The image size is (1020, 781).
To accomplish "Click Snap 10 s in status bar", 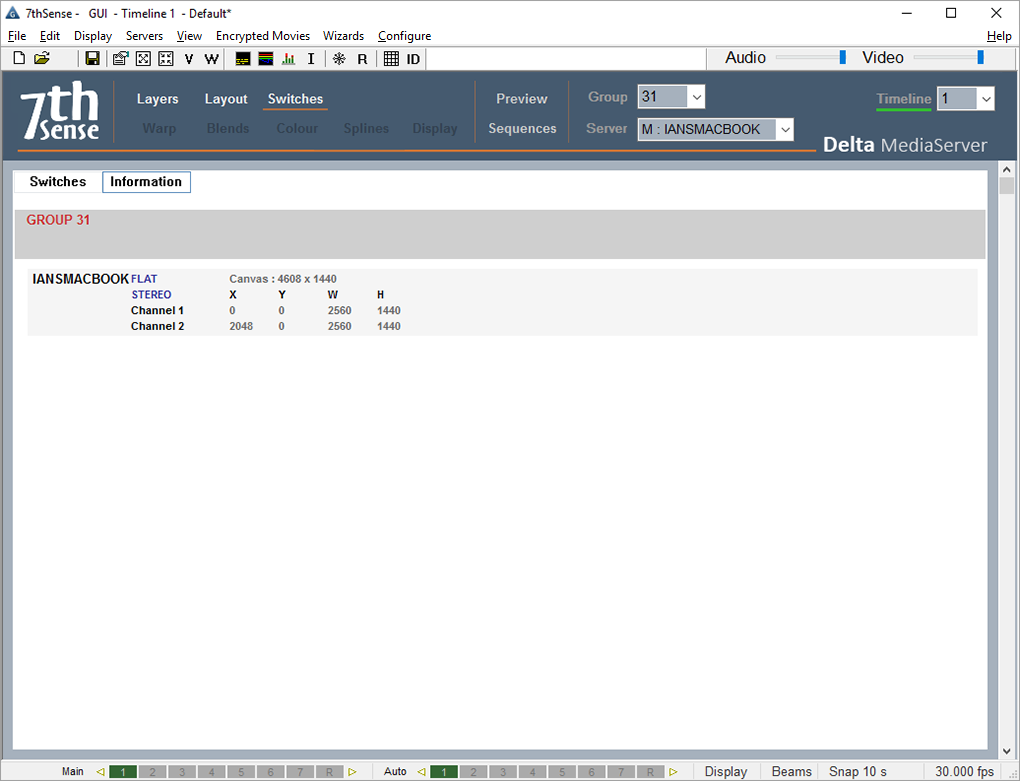I will click(x=857, y=772).
